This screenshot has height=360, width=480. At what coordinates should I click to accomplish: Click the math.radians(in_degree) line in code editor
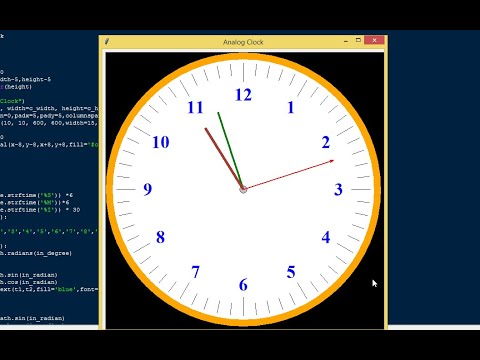tap(36, 253)
